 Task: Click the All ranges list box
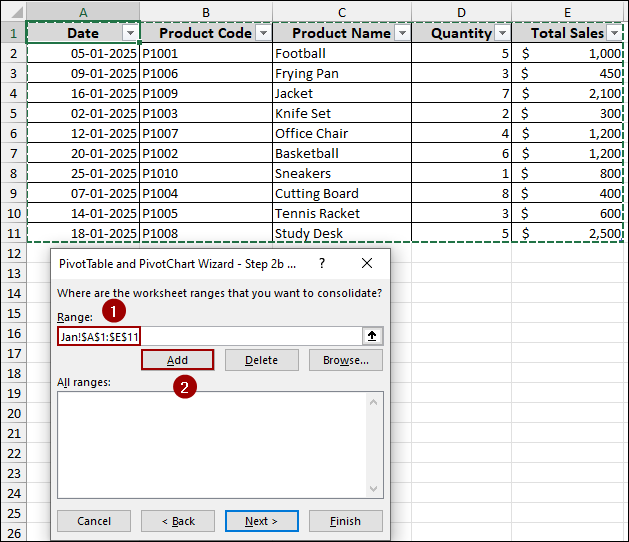click(x=220, y=445)
